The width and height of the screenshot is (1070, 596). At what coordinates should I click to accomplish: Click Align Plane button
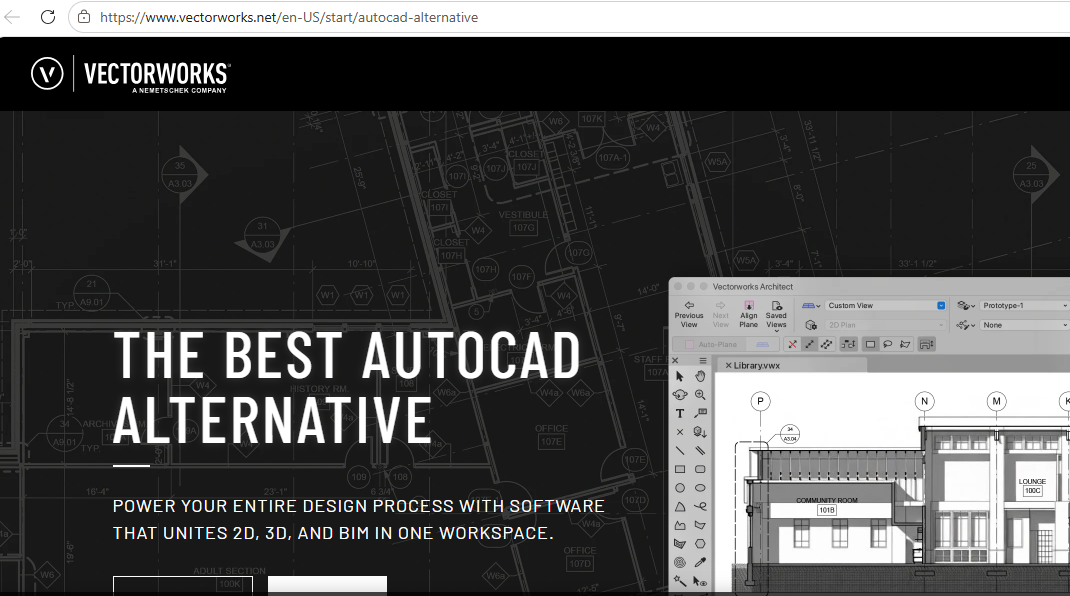(x=749, y=315)
